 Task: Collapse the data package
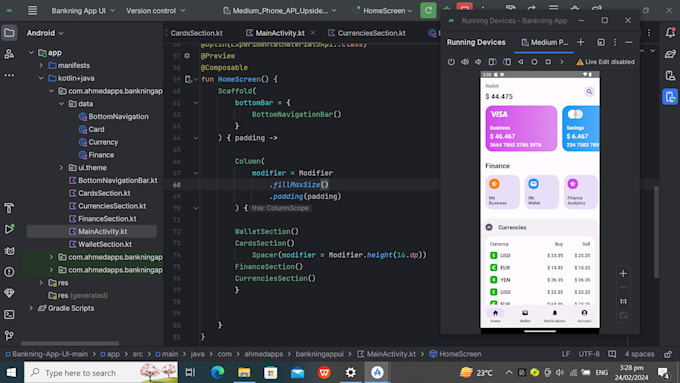[x=62, y=104]
